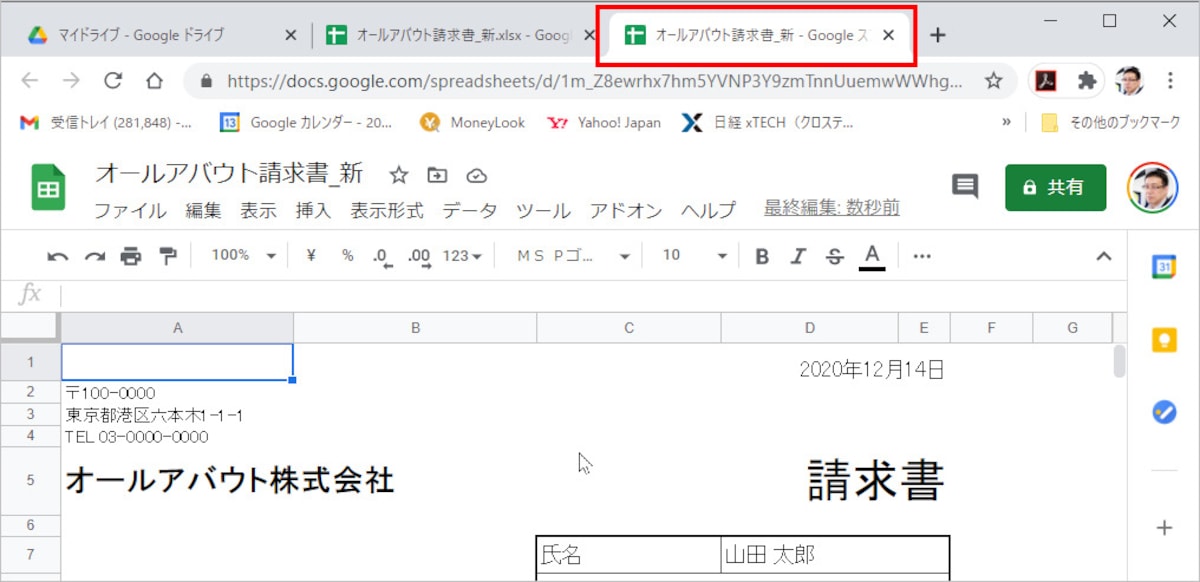Open the font size 10 dropdown

point(694,256)
